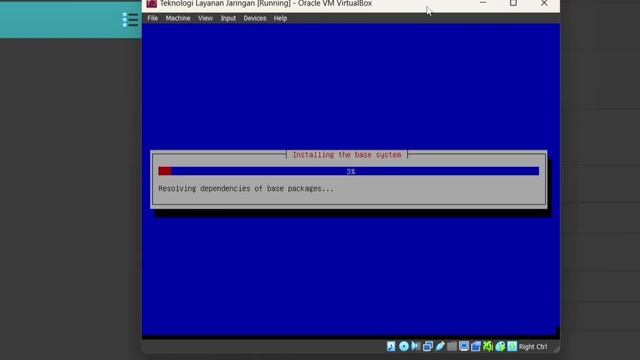The image size is (640, 360).
Task: Click the USB devices plug icon
Action: pyautogui.click(x=440, y=347)
